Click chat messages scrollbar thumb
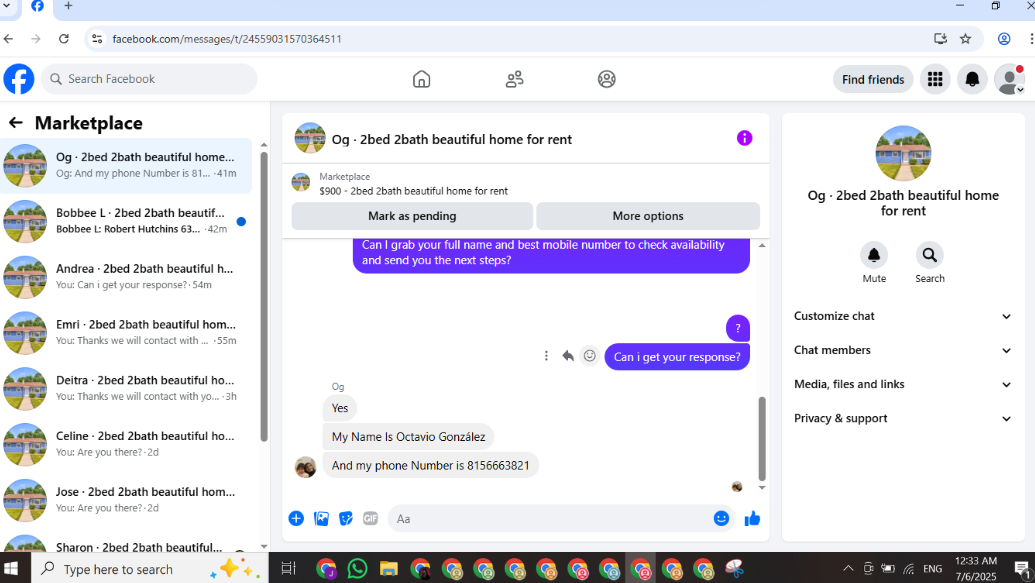The image size is (1035, 583). [x=762, y=439]
